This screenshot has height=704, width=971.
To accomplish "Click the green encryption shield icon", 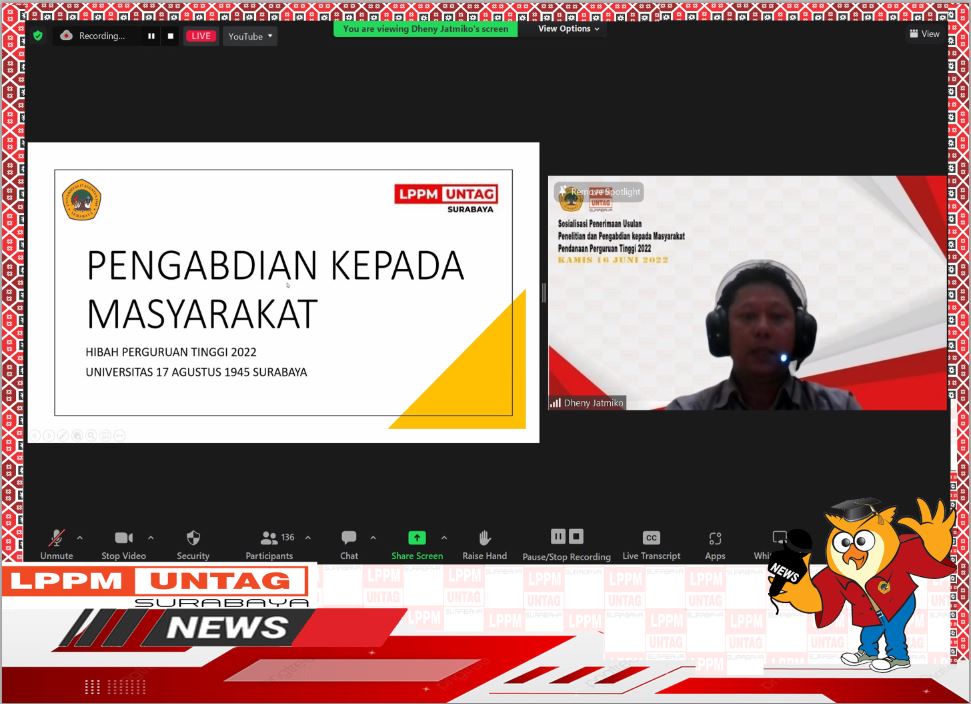I will [38, 36].
